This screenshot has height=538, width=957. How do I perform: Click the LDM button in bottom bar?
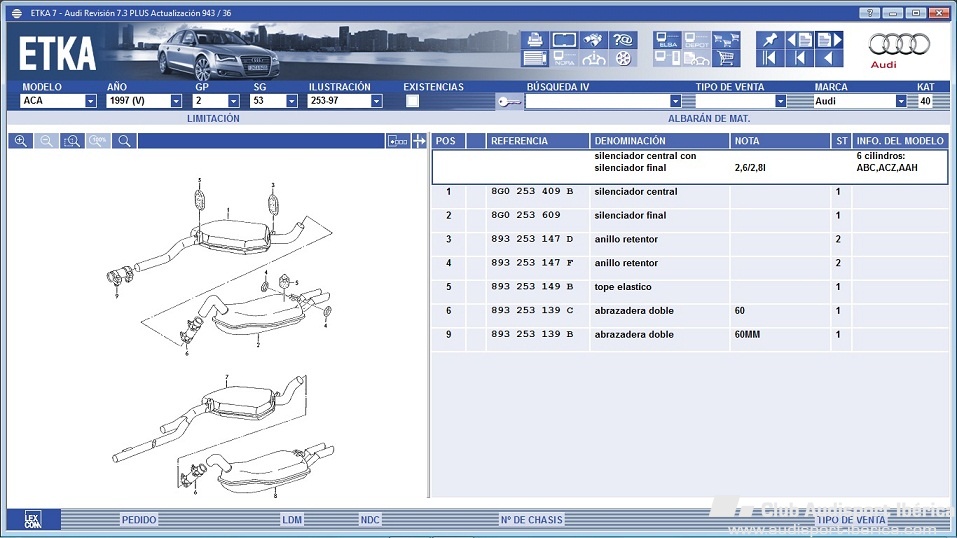(292, 520)
